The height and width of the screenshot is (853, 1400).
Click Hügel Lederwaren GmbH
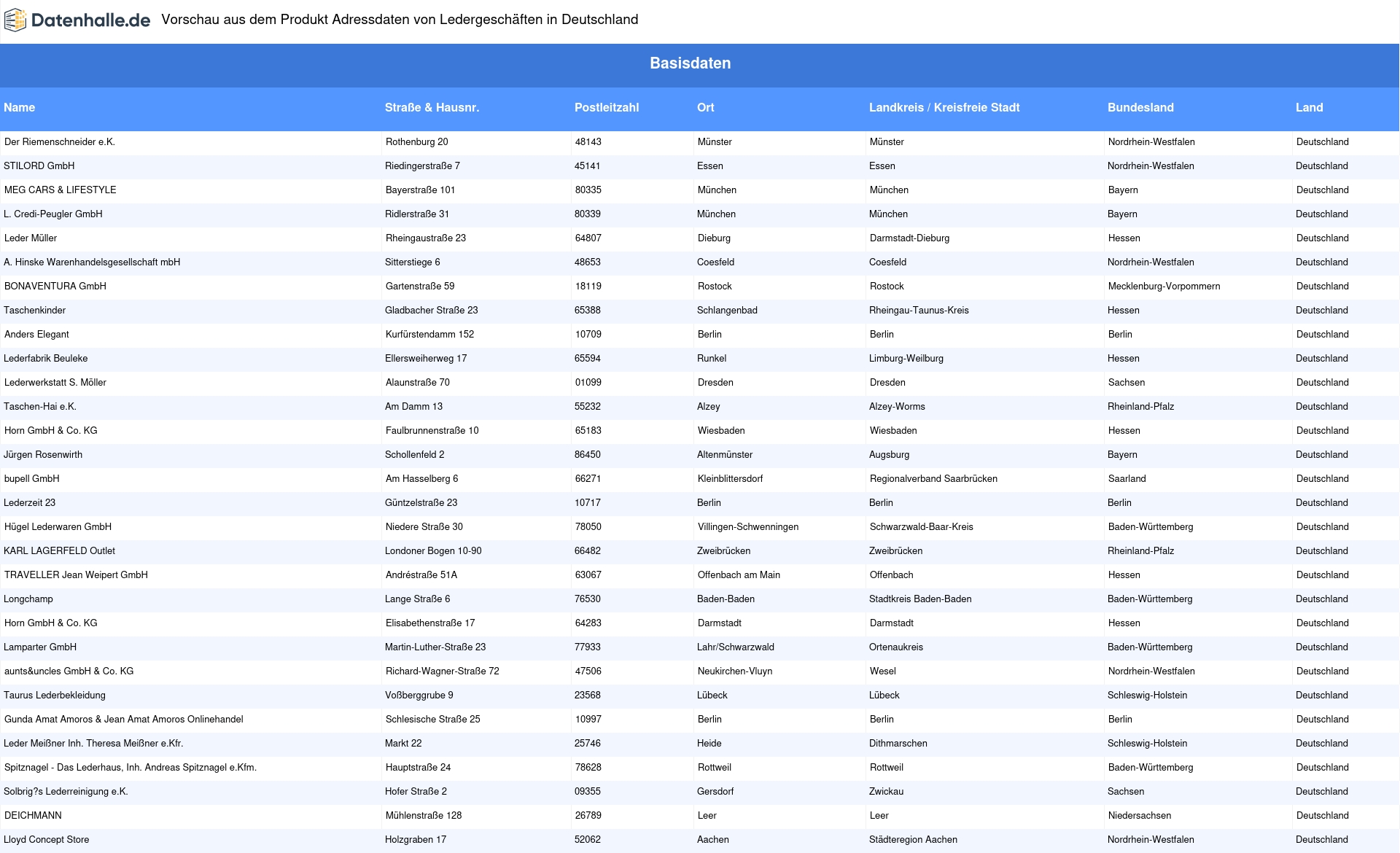(x=58, y=526)
